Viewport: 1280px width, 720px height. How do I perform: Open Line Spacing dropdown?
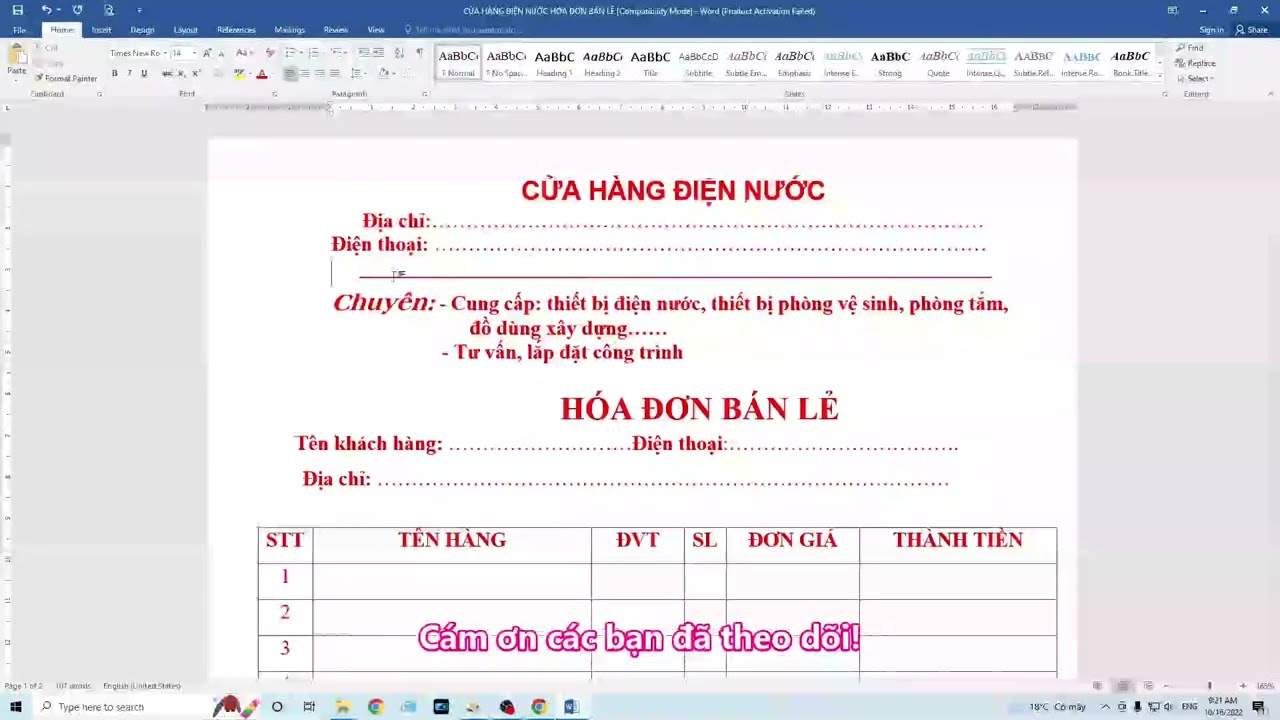tap(357, 73)
